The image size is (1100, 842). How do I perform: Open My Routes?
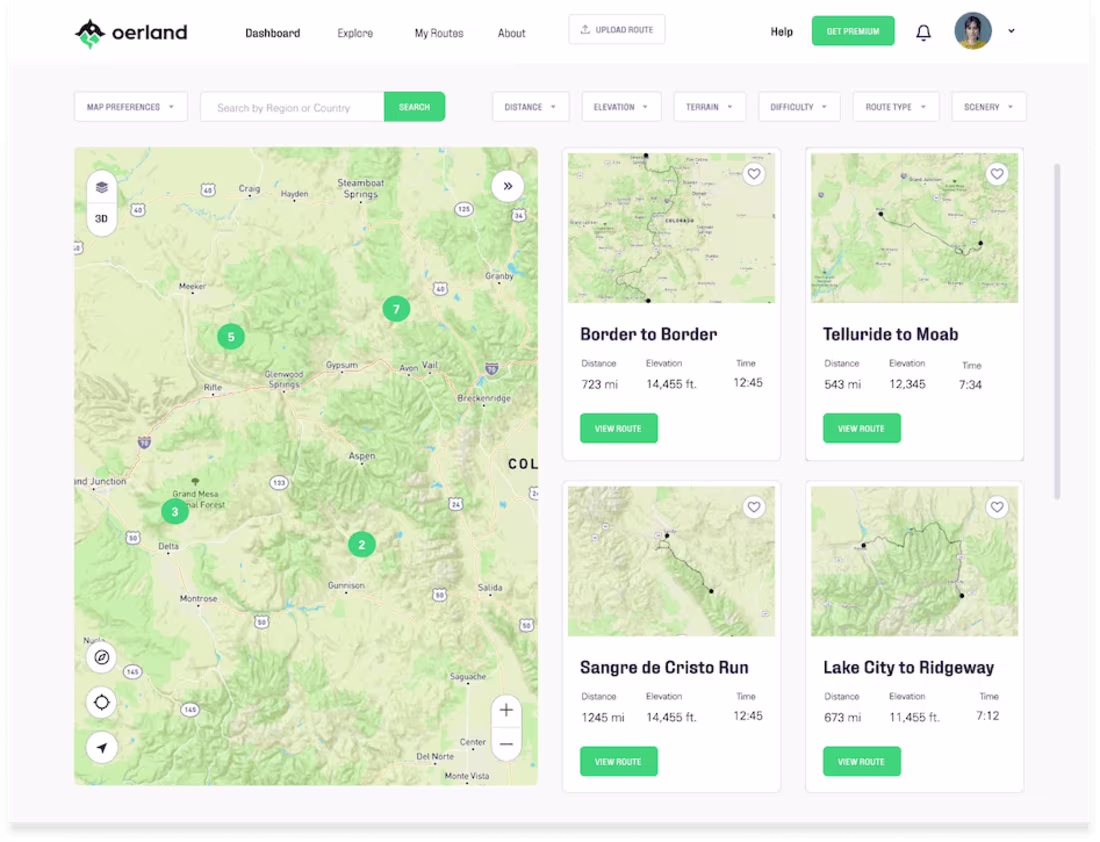pos(439,33)
